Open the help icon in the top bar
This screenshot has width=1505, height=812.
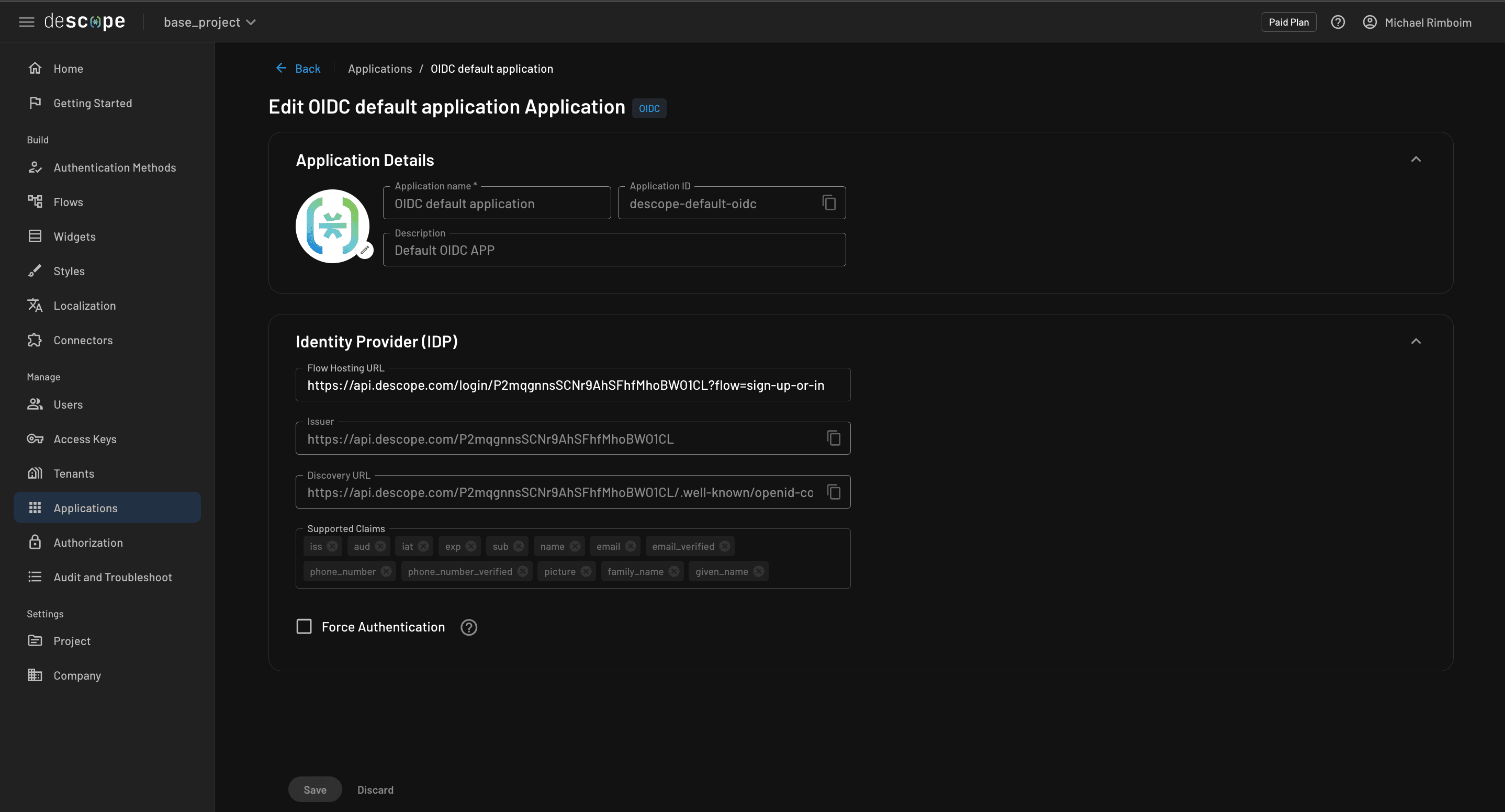click(x=1338, y=21)
